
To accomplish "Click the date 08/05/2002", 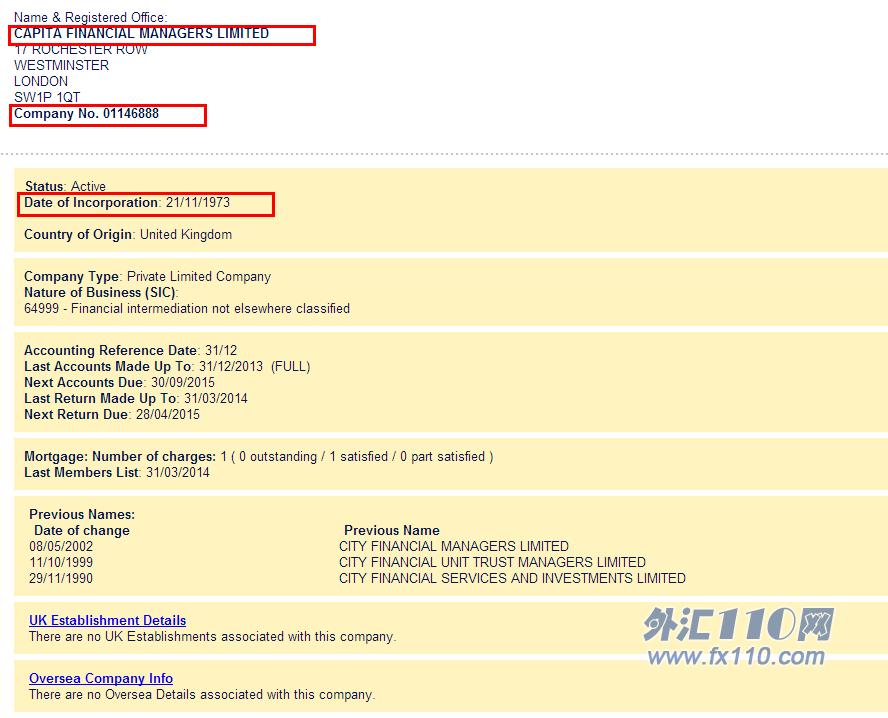I will coord(61,546).
